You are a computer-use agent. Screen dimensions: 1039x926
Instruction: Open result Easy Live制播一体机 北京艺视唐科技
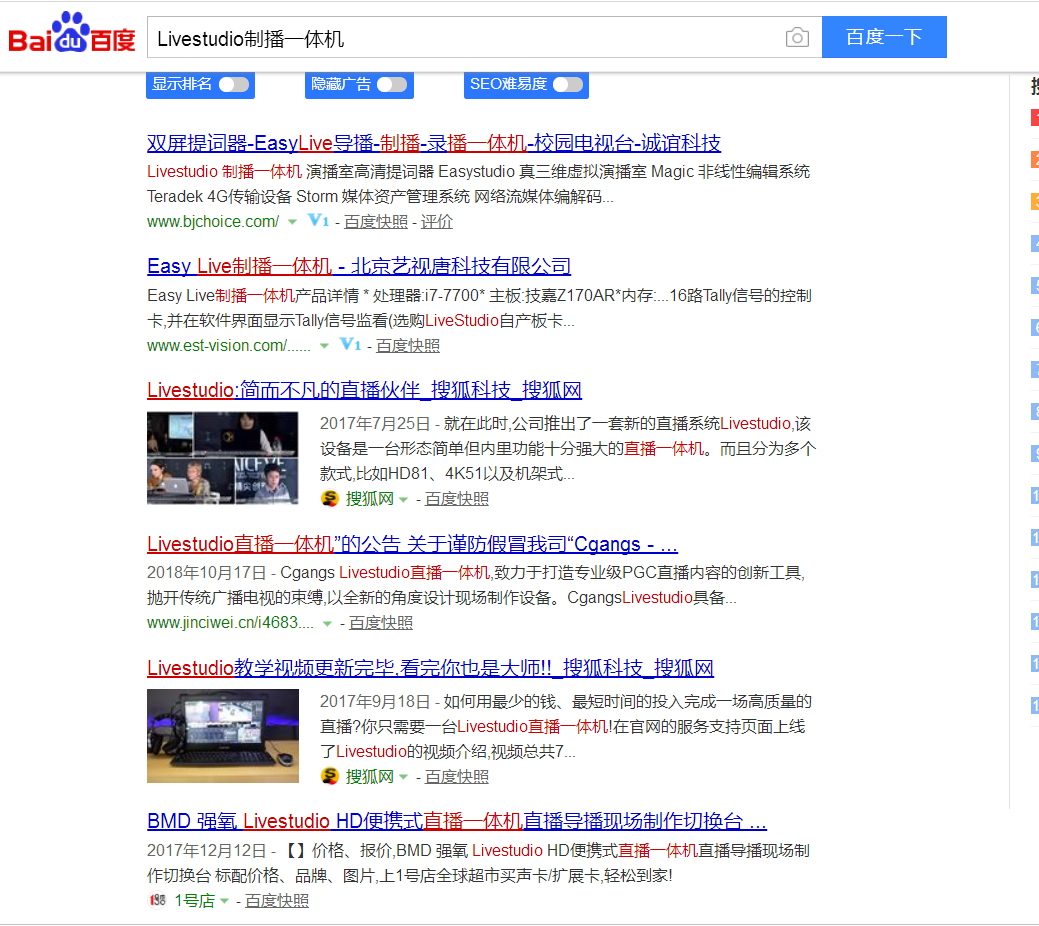[358, 266]
